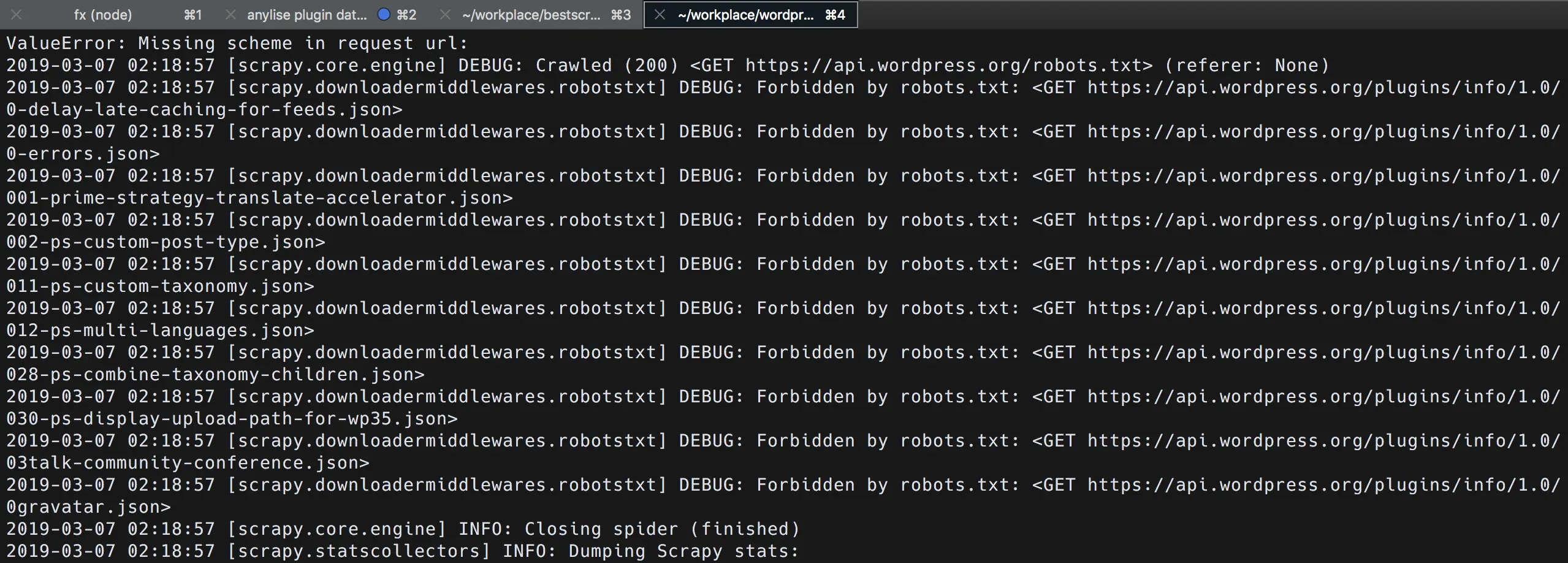The width and height of the screenshot is (1568, 563).
Task: Close the "~/workplace/bestscr..." tab
Action: 446,15
